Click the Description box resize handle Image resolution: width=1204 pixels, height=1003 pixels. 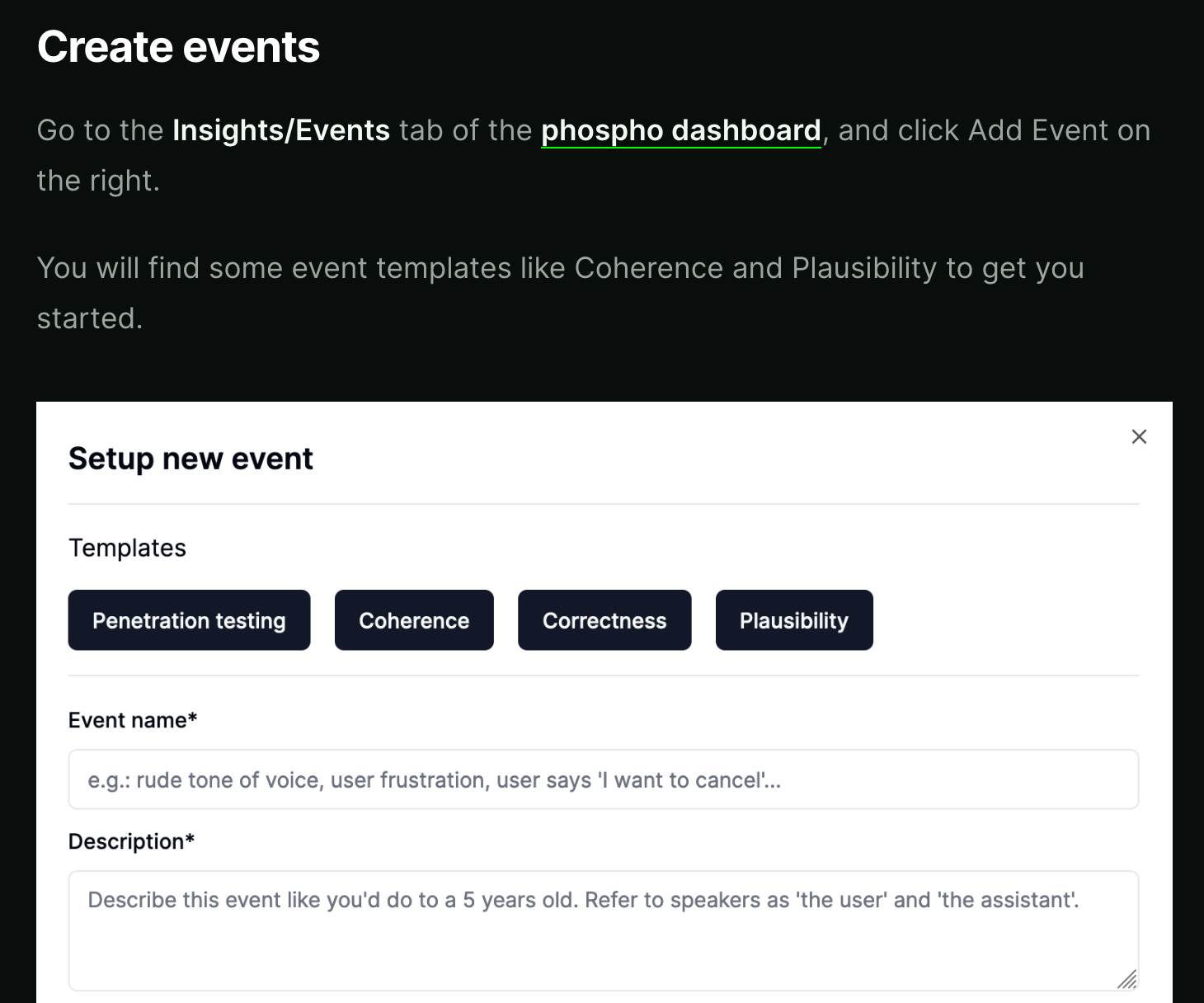click(x=1127, y=979)
